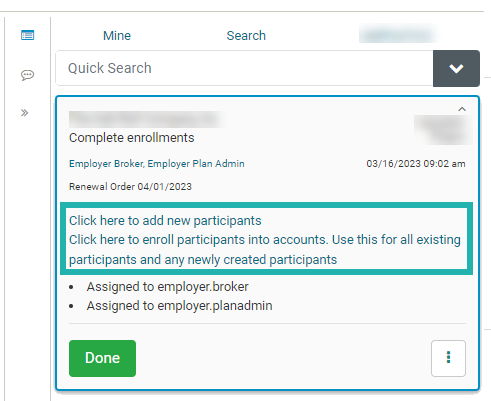The image size is (491, 401).
Task: Select the Complete enrollments task title
Action: tap(132, 138)
